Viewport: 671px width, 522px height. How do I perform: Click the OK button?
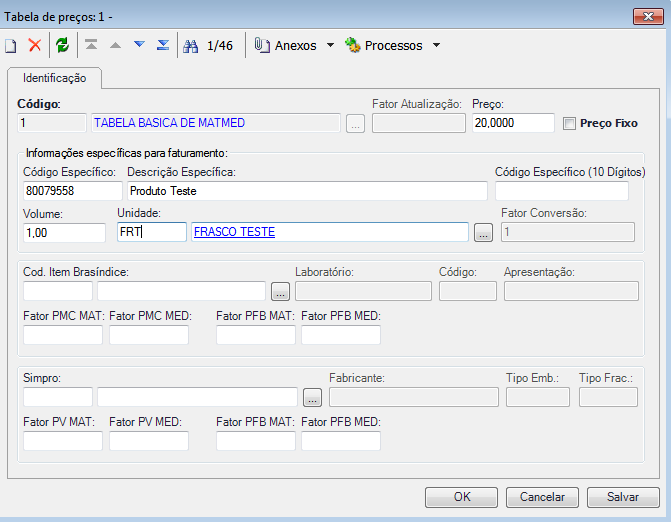click(461, 497)
